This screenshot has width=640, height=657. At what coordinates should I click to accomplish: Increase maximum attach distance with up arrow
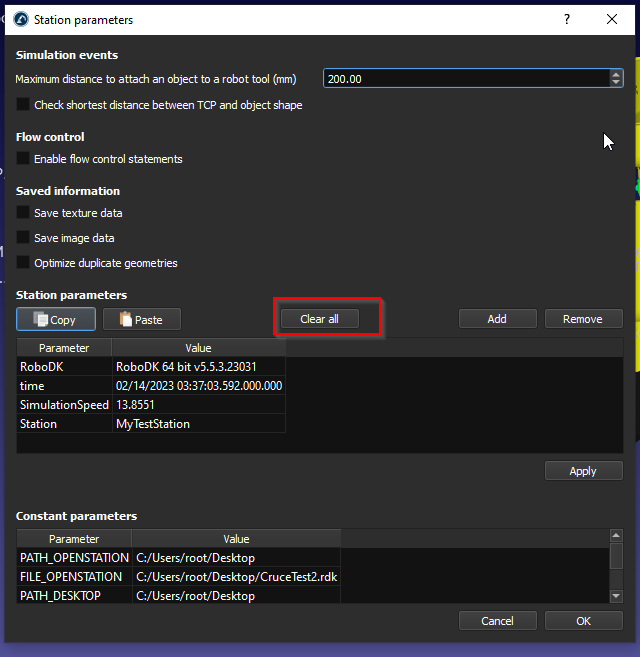point(616,74)
